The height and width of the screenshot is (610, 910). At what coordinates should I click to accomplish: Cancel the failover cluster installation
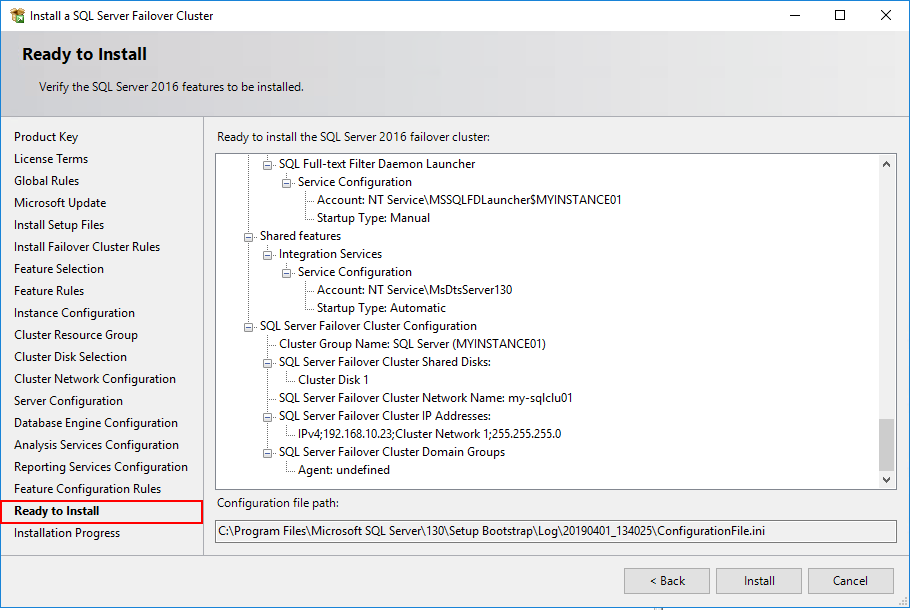click(x=850, y=581)
